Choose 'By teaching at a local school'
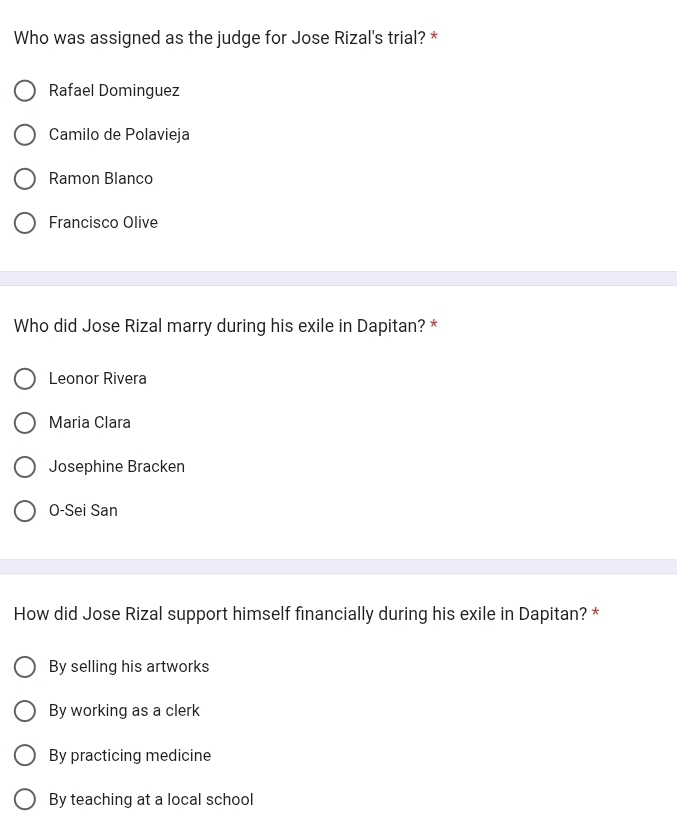The image size is (677, 840). pos(25,800)
